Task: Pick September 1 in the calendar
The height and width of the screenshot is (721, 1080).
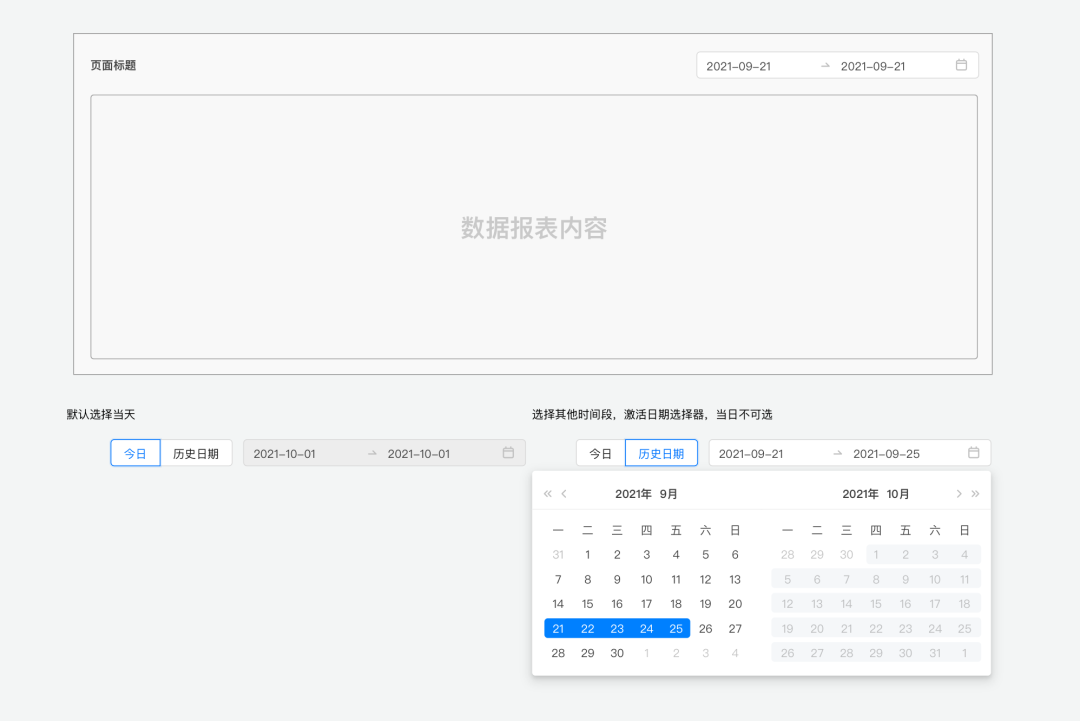Action: (588, 554)
